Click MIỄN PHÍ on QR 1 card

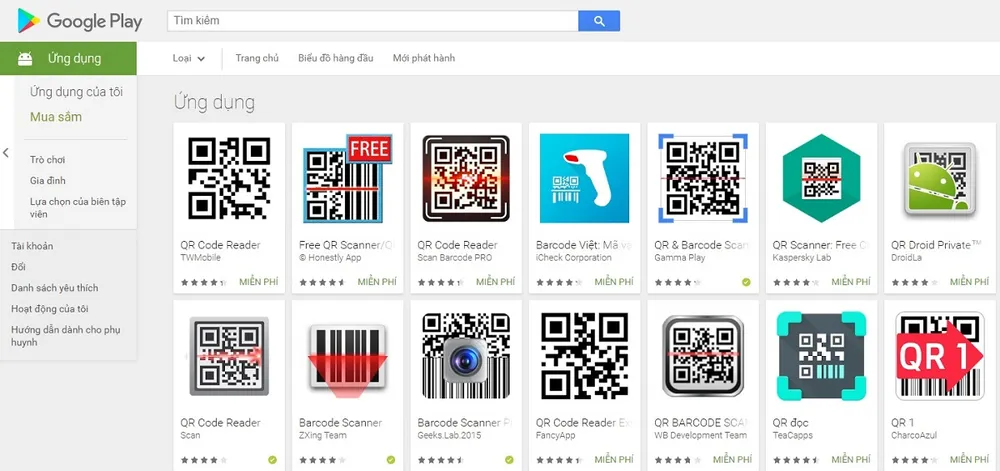coord(969,460)
